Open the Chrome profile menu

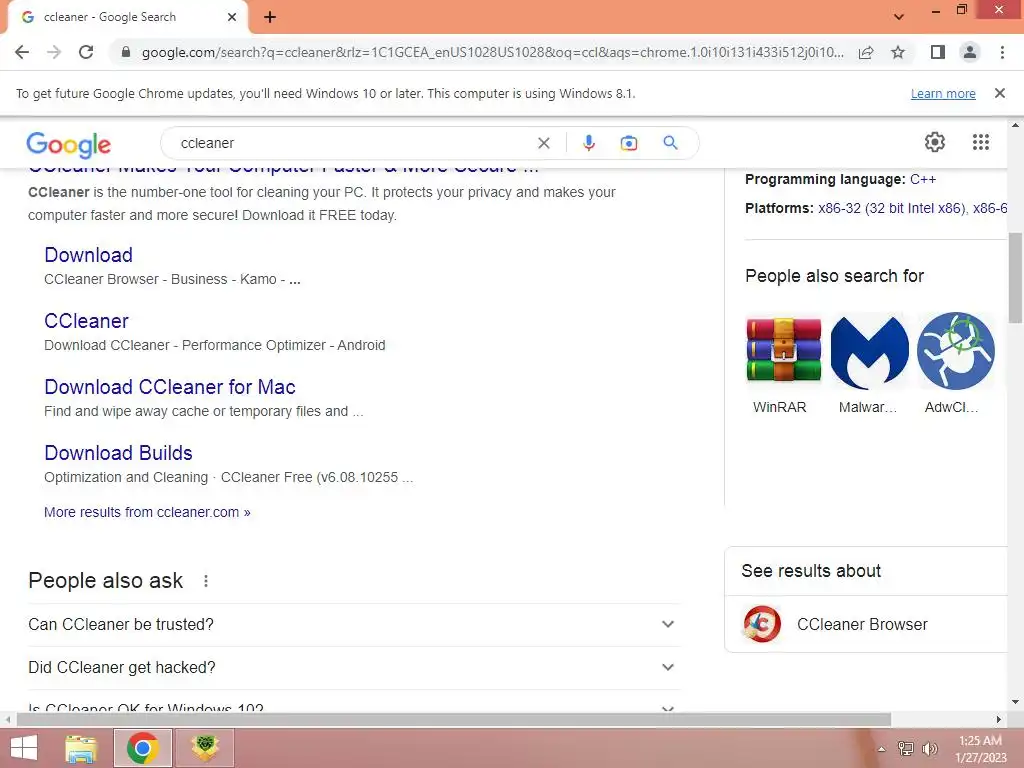tap(970, 52)
